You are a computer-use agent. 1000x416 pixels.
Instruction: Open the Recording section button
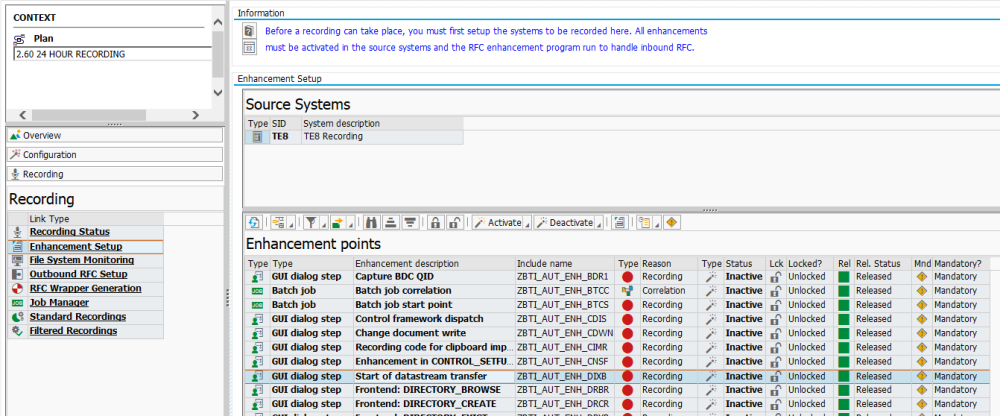coord(115,174)
